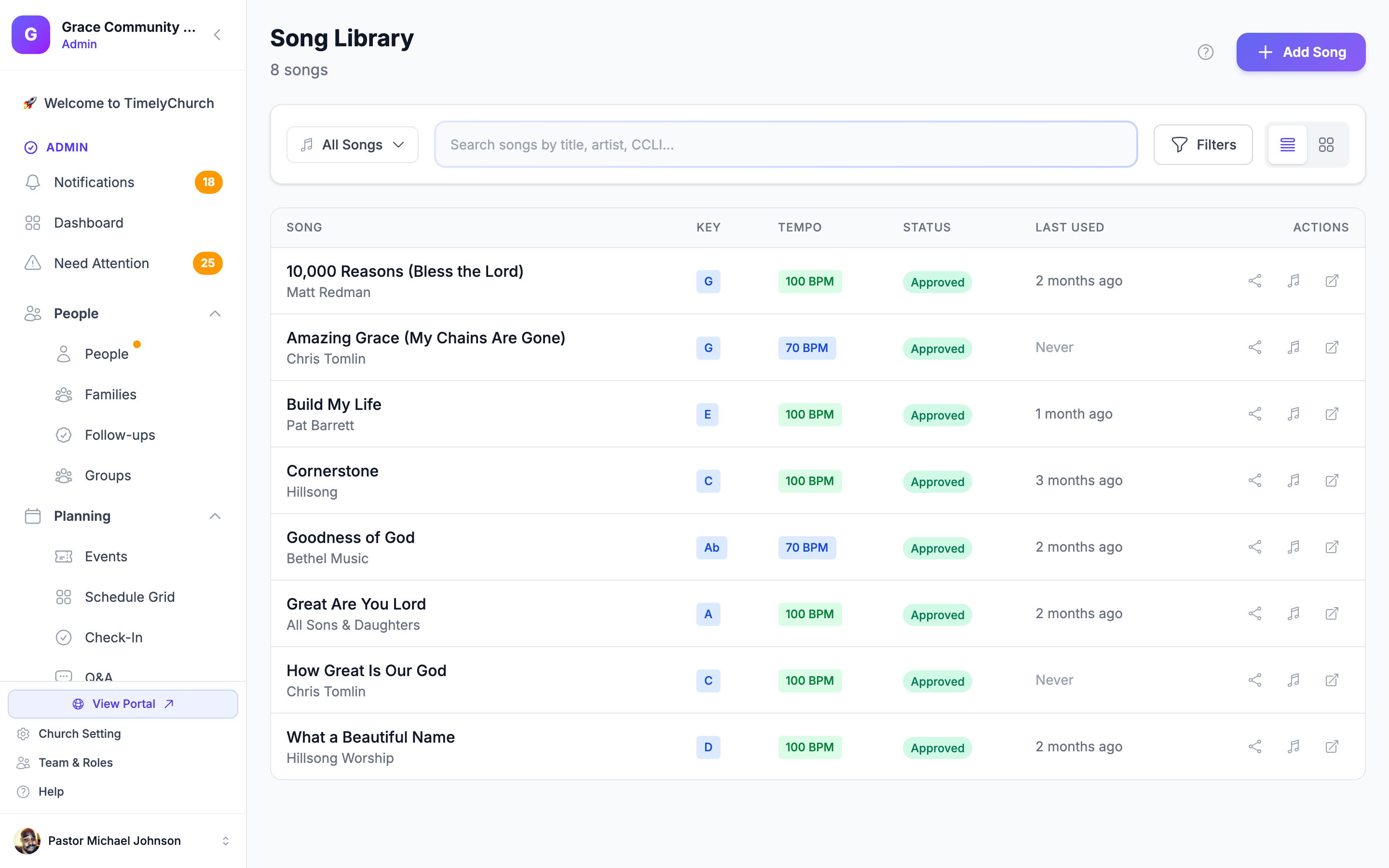The width and height of the screenshot is (1389, 868).
Task: Click the music note icon for Cornerstone
Action: point(1293,480)
